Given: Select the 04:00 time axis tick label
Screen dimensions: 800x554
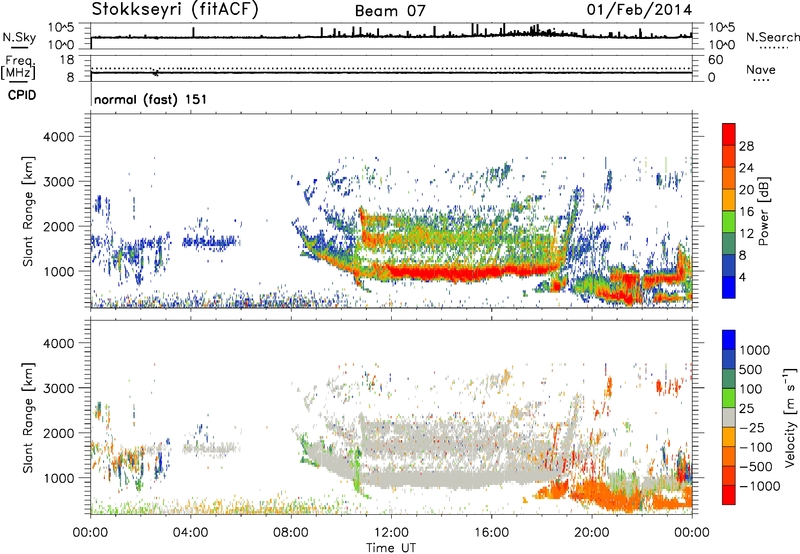Looking at the screenshot, I should 191,533.
